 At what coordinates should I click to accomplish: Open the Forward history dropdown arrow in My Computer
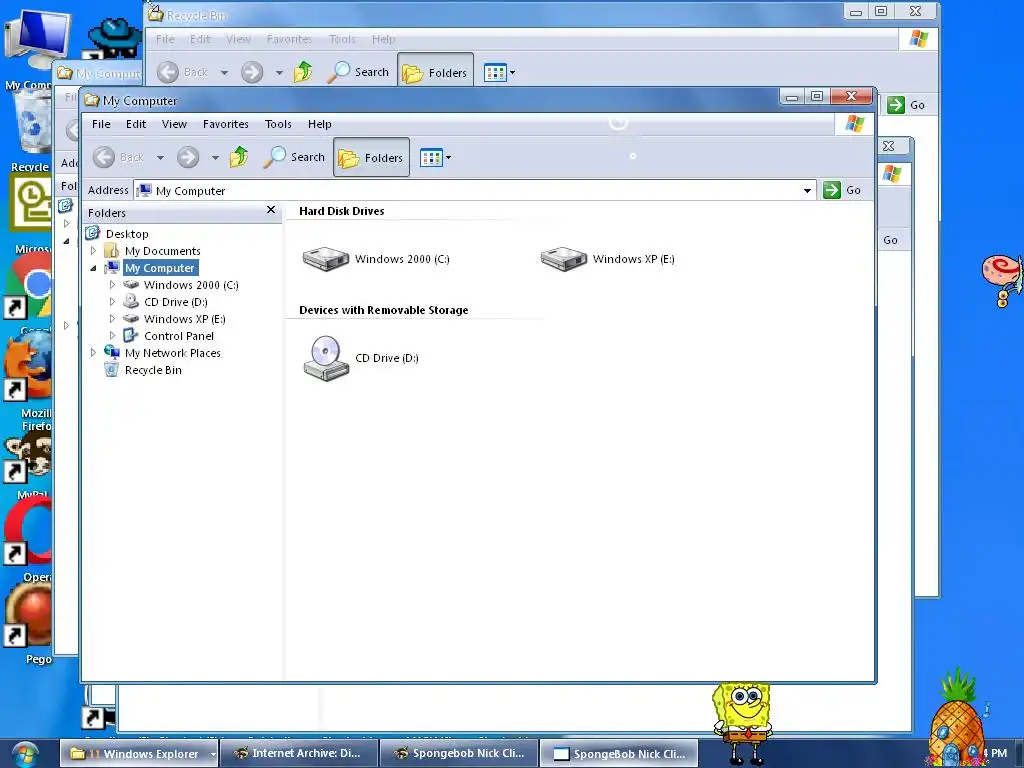215,157
